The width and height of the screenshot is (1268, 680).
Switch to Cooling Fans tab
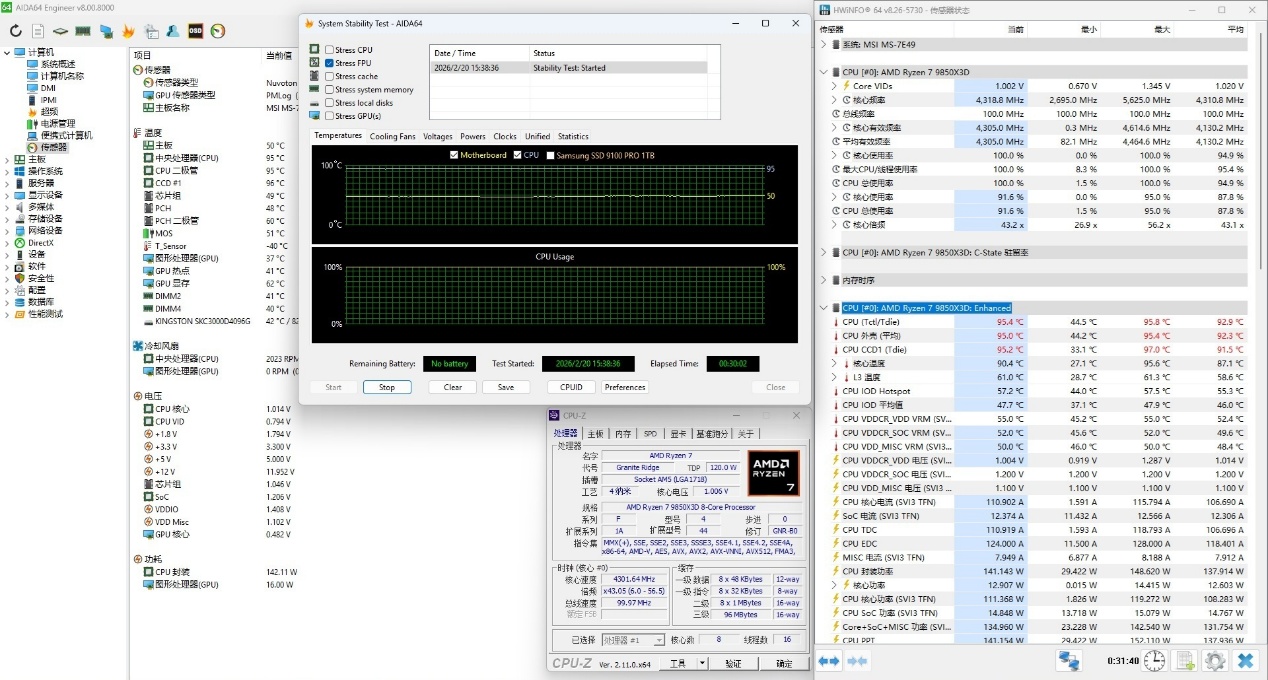392,136
